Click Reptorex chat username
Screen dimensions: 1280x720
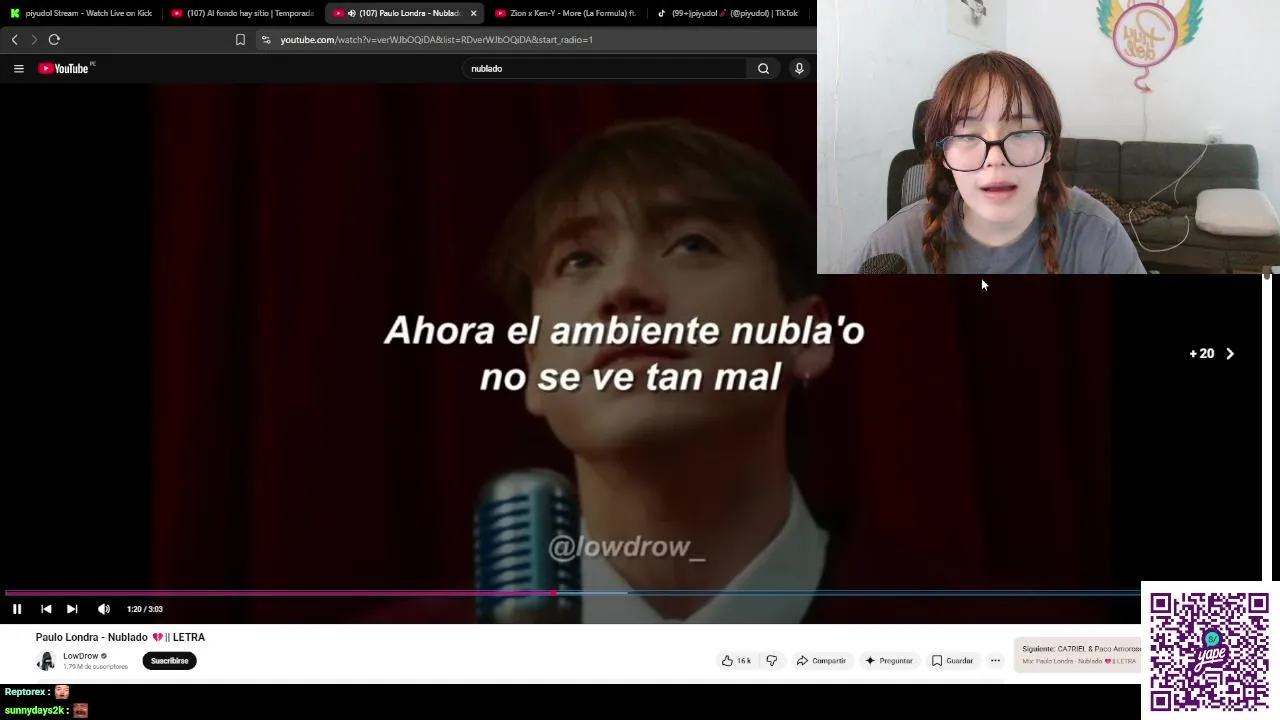point(24,692)
